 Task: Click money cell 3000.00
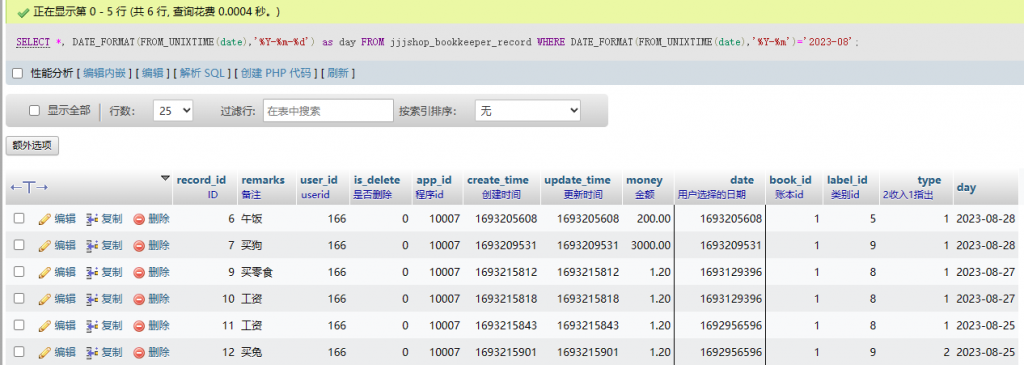650,246
